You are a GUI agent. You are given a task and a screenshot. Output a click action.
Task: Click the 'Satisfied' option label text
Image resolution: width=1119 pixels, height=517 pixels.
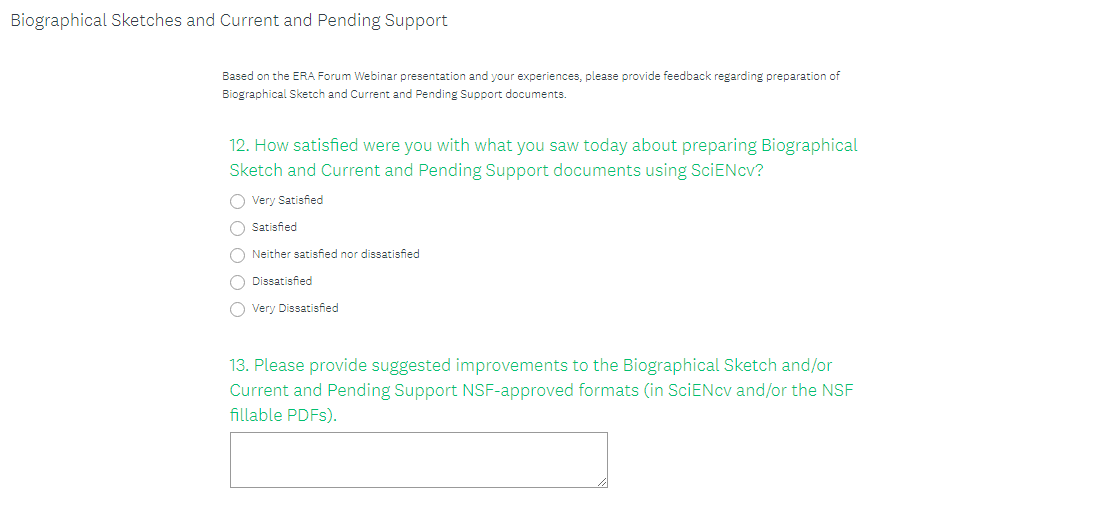[x=274, y=227]
